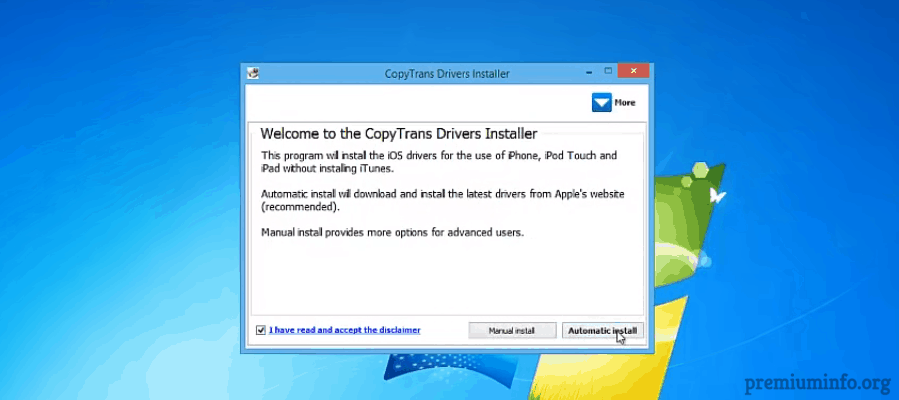The height and width of the screenshot is (400, 899).
Task: Open the More dropdown arrow
Action: click(601, 103)
